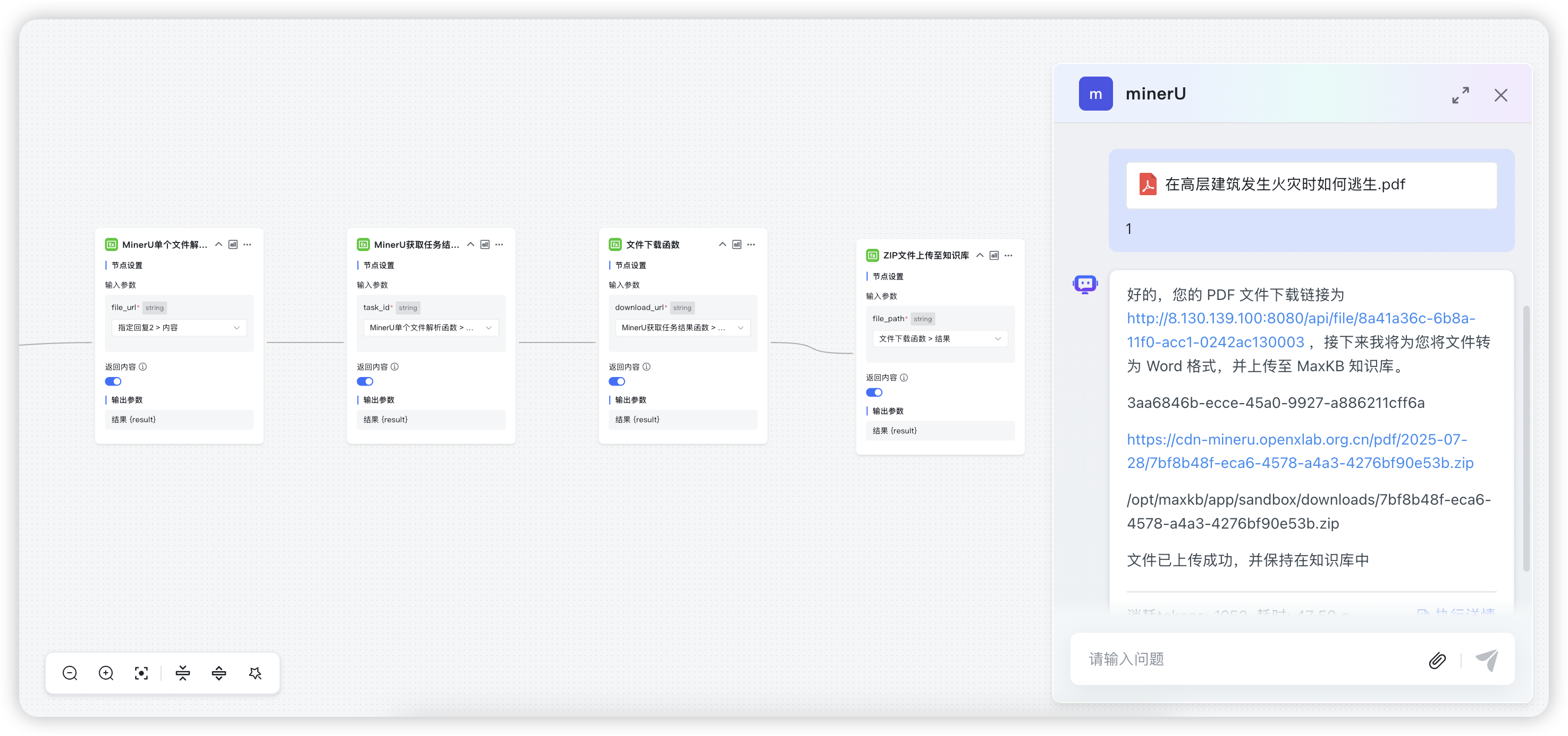This screenshot has width=1568, height=736.
Task: Collapse the MinerU获取任务结果 node
Action: click(470, 244)
